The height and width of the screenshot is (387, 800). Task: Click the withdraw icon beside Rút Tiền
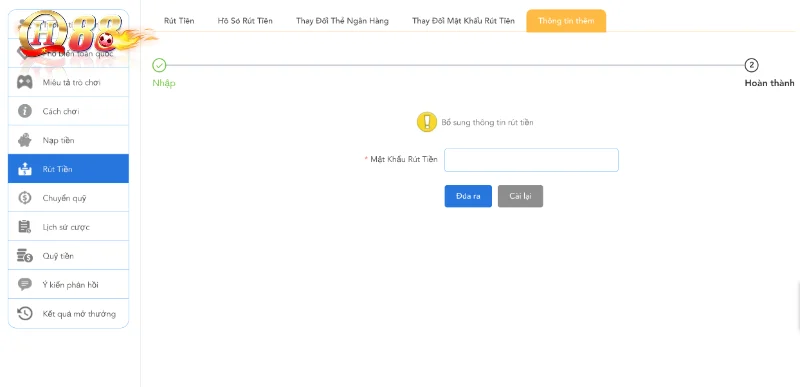[24, 169]
